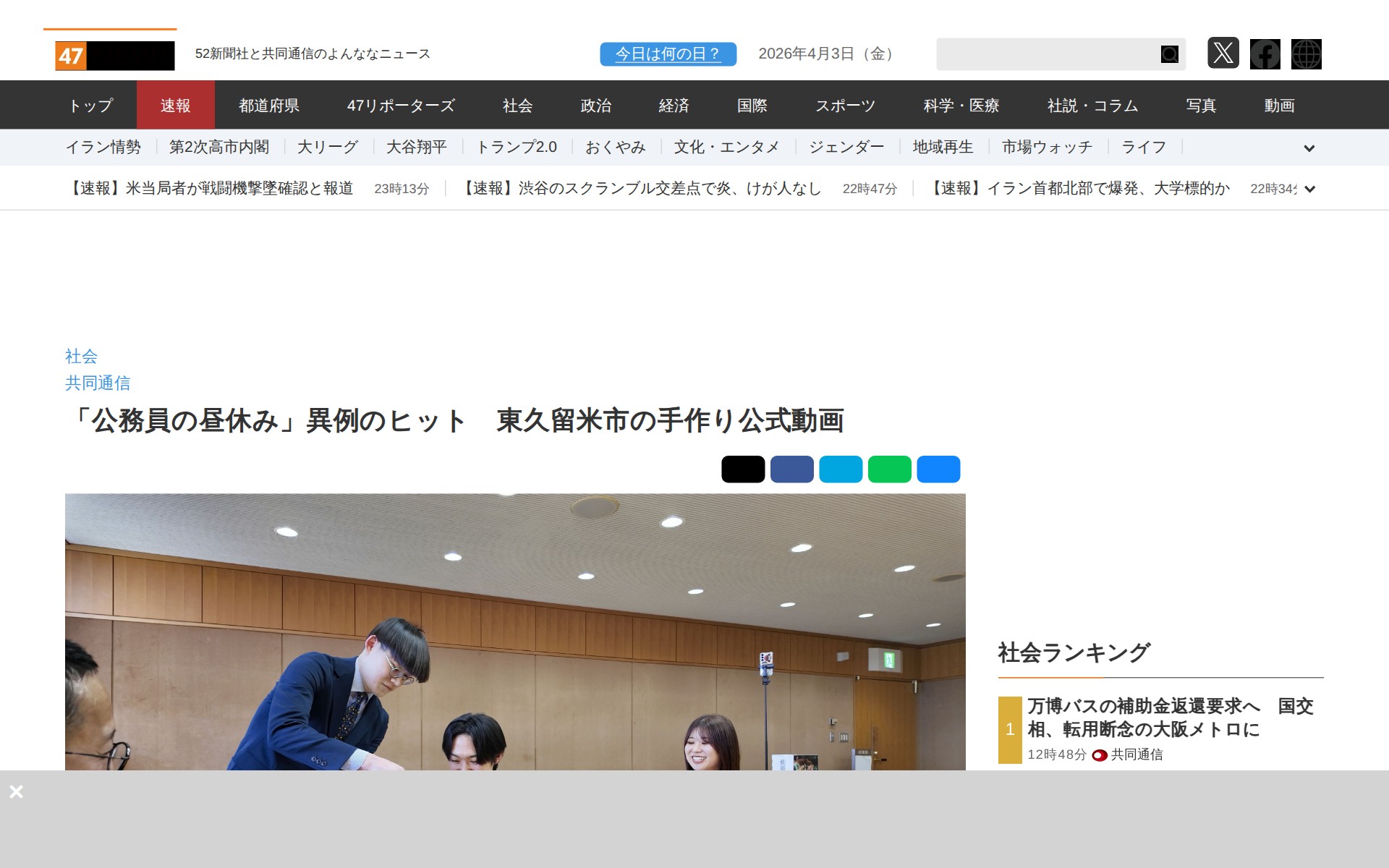Viewport: 1389px width, 868px height.
Task: Click the 47 site logo
Action: pyautogui.click(x=115, y=56)
